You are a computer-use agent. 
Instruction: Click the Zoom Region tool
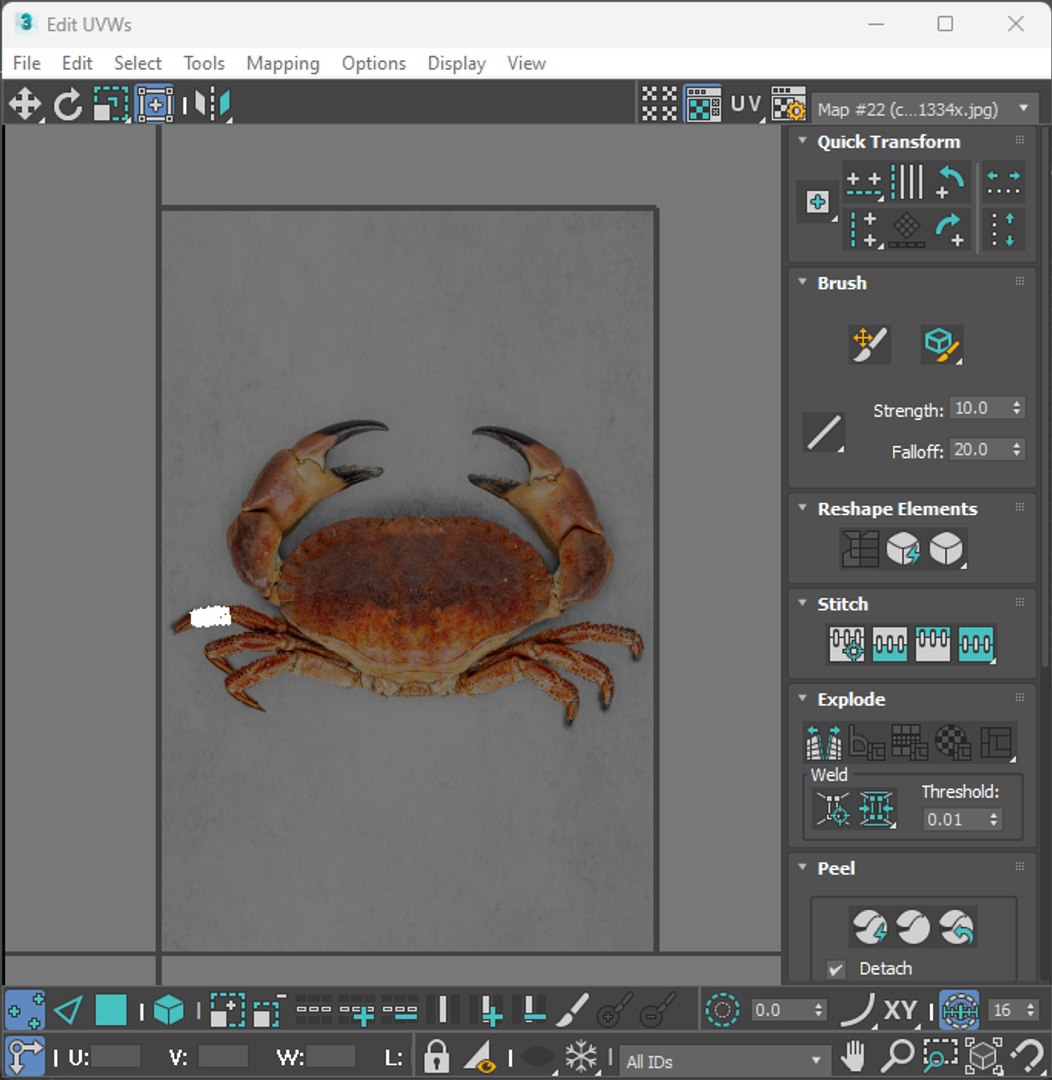(940, 1056)
